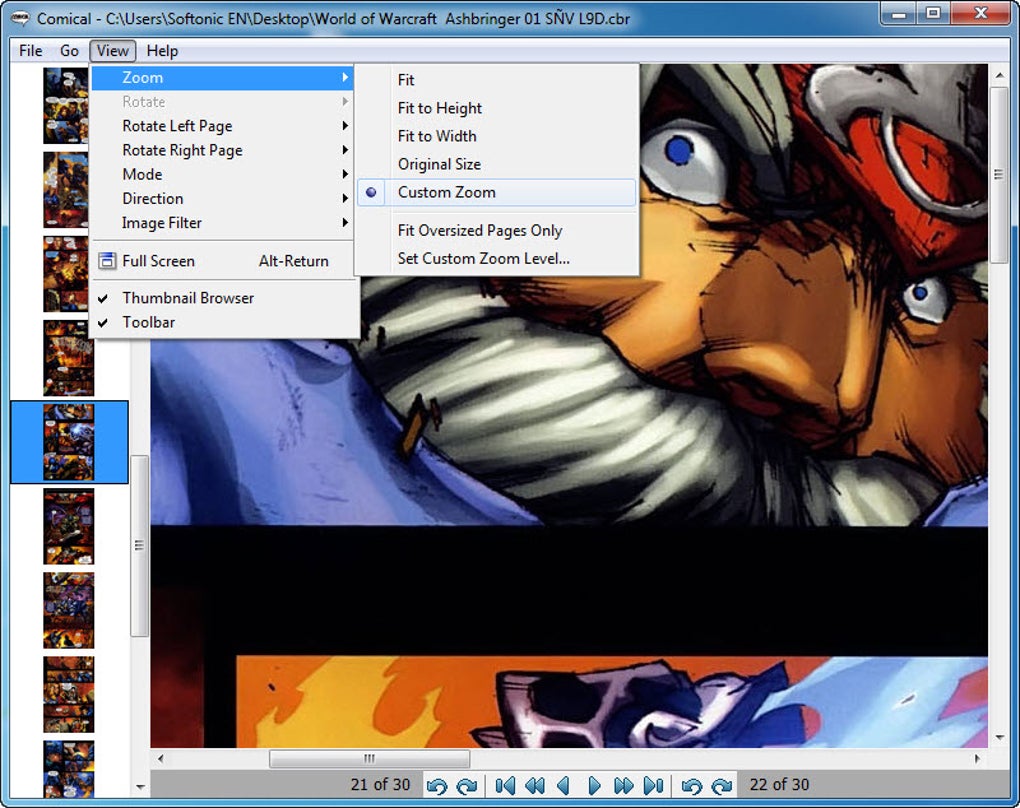Expand the Mode submenu
This screenshot has height=808, width=1020.
[x=222, y=174]
